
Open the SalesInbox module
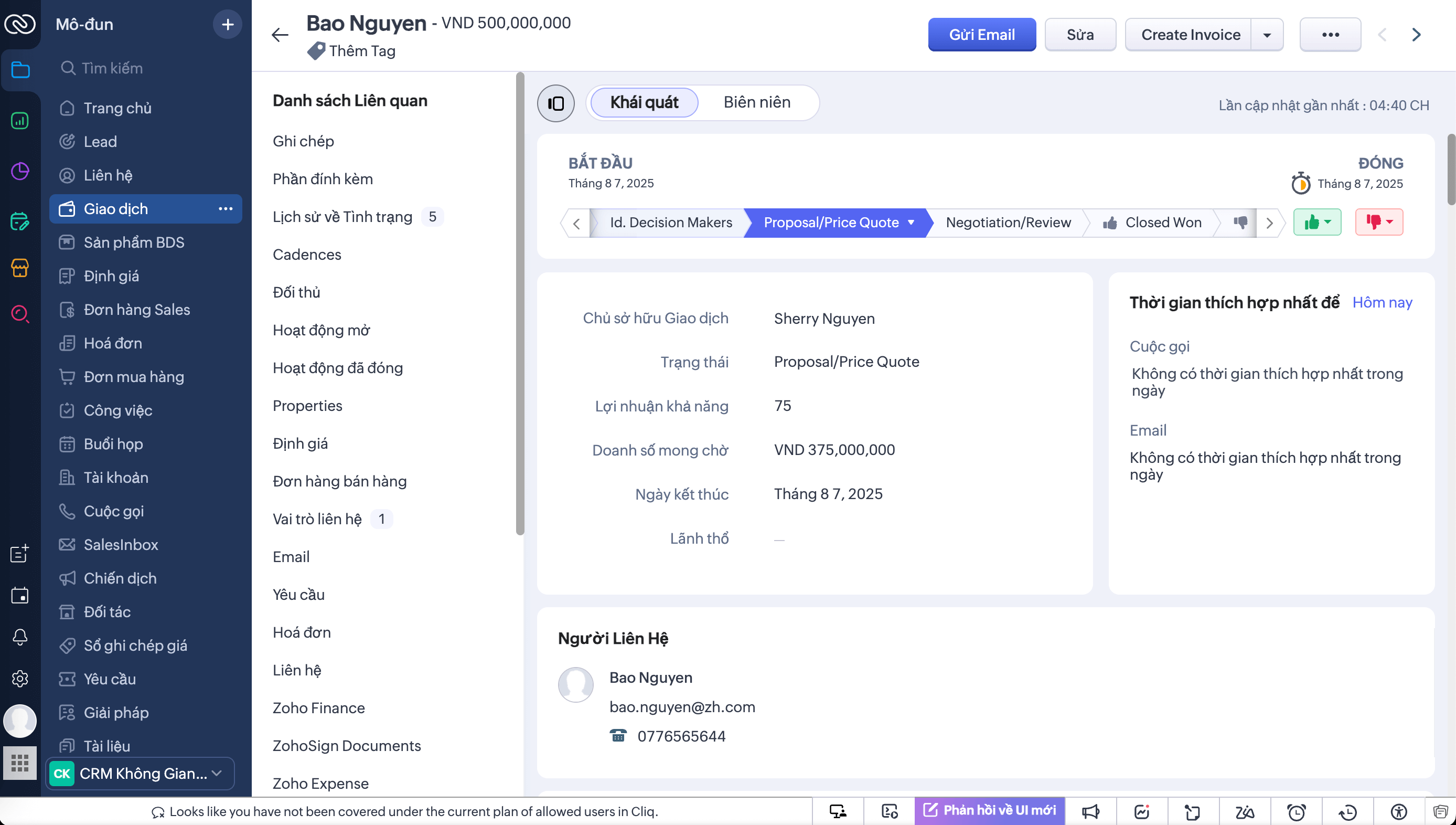pyautogui.click(x=145, y=545)
